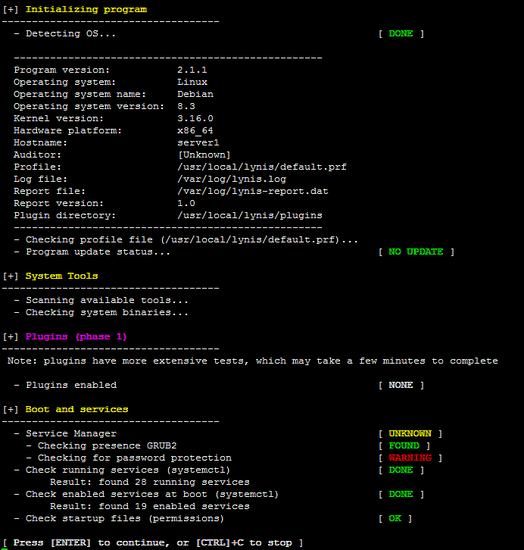Click 'Check running services (systemctl)' line

122,470
